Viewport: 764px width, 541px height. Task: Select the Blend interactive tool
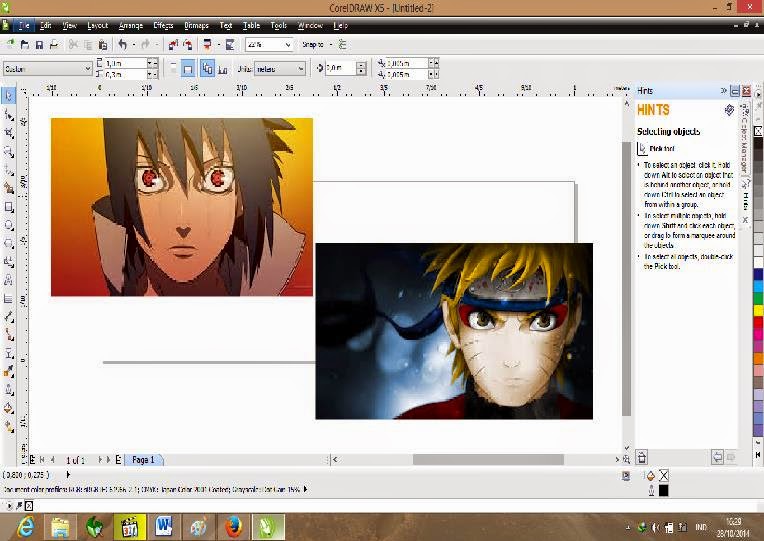[x=8, y=353]
